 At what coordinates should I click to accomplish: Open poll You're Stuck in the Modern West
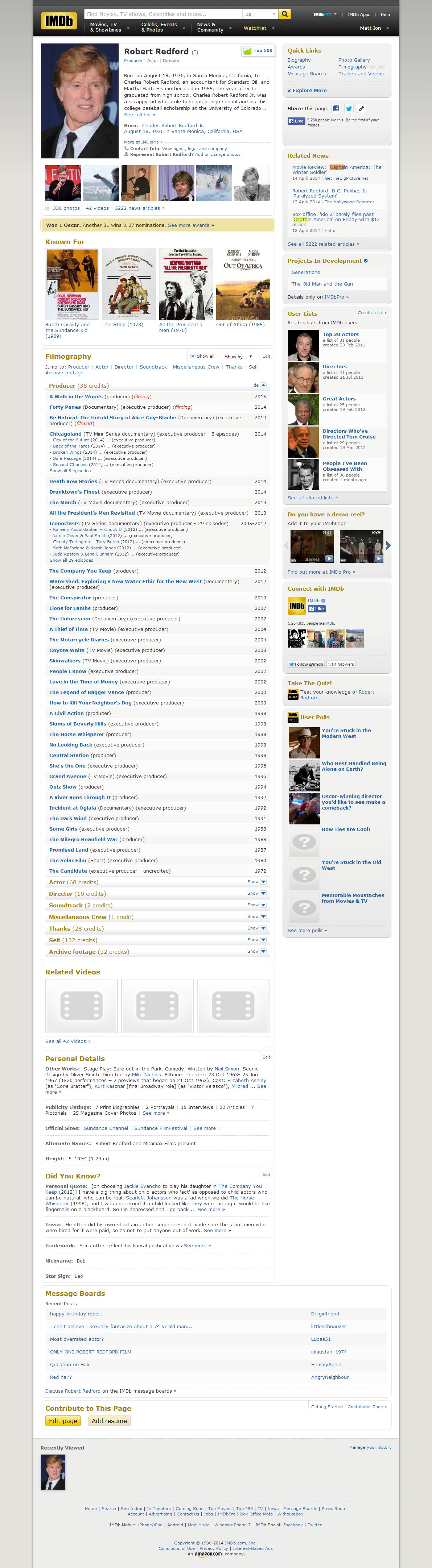(x=346, y=733)
